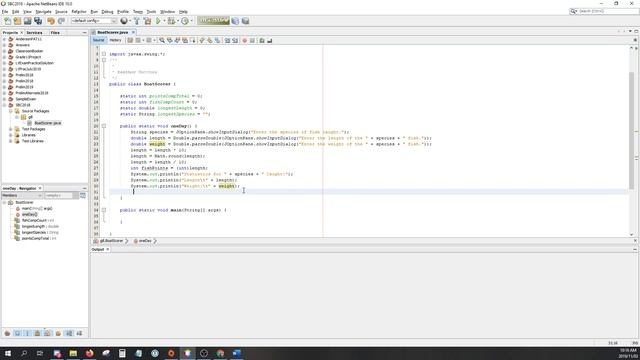The image size is (640, 360).
Task: Toggle the Source view button
Action: (x=99, y=40)
